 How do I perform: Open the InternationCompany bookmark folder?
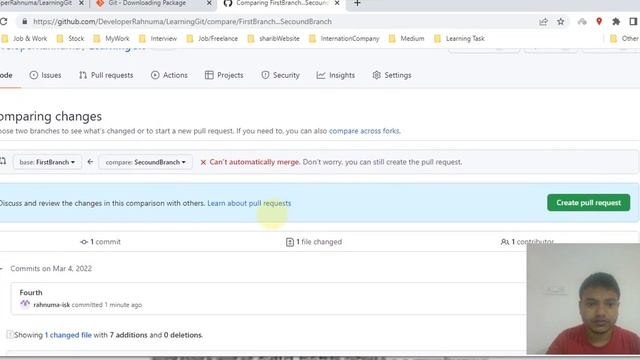(344, 39)
